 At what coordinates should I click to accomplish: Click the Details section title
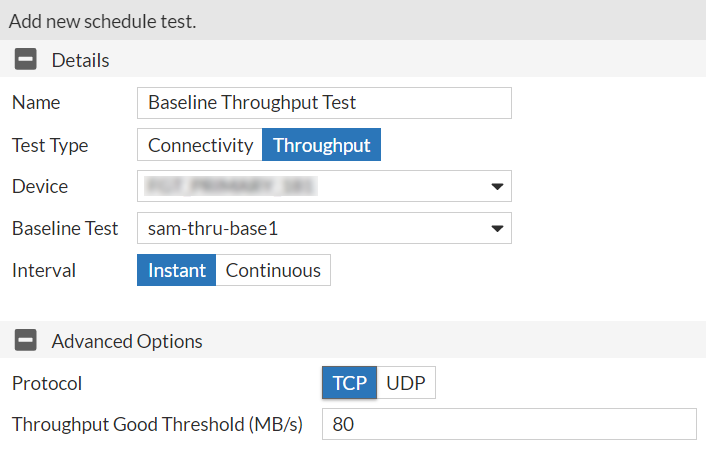80,60
